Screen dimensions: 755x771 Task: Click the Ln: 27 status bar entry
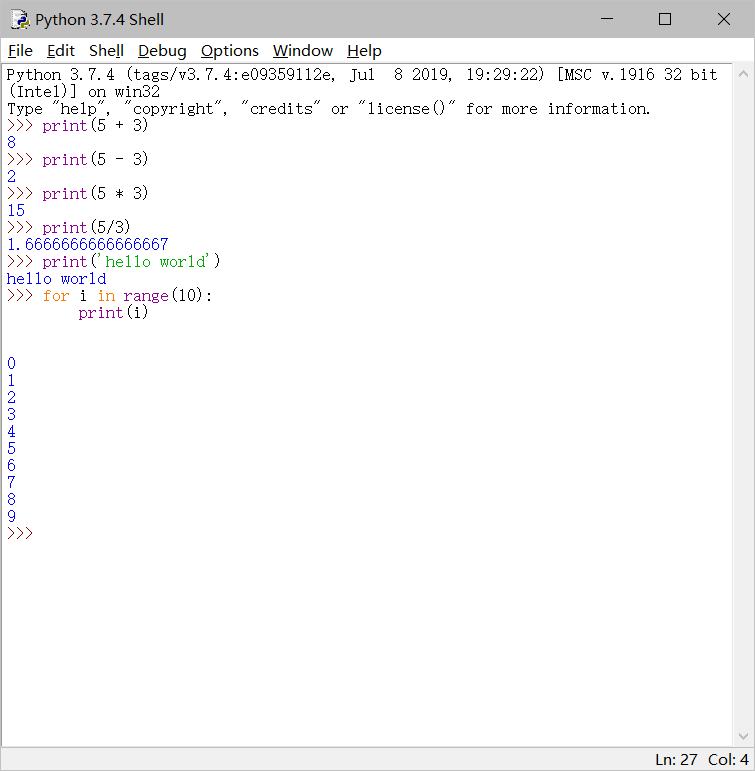676,760
